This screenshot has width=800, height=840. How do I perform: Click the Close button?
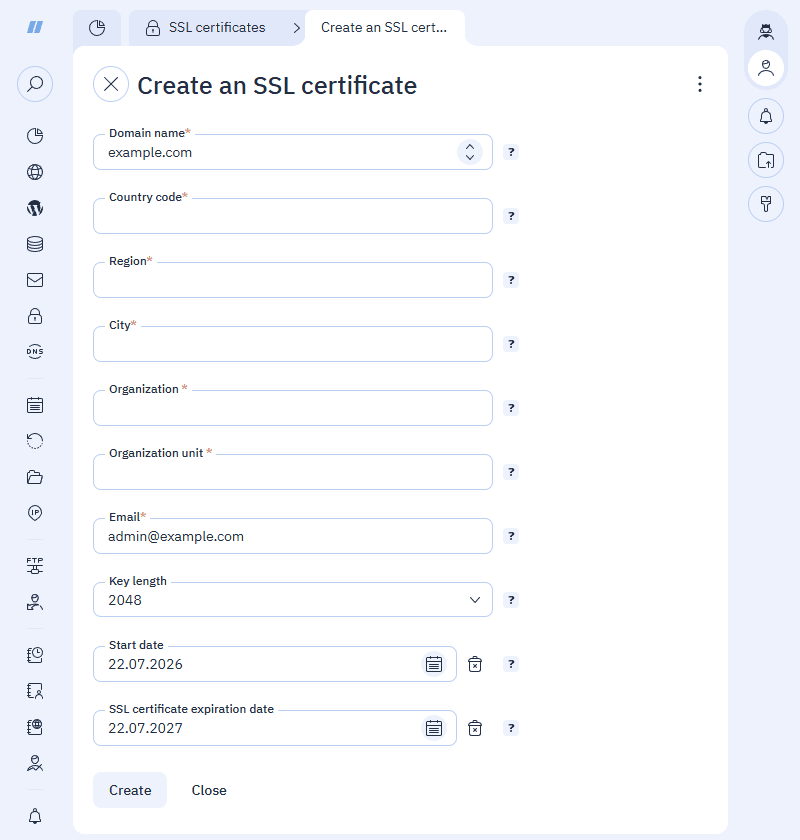(x=209, y=790)
